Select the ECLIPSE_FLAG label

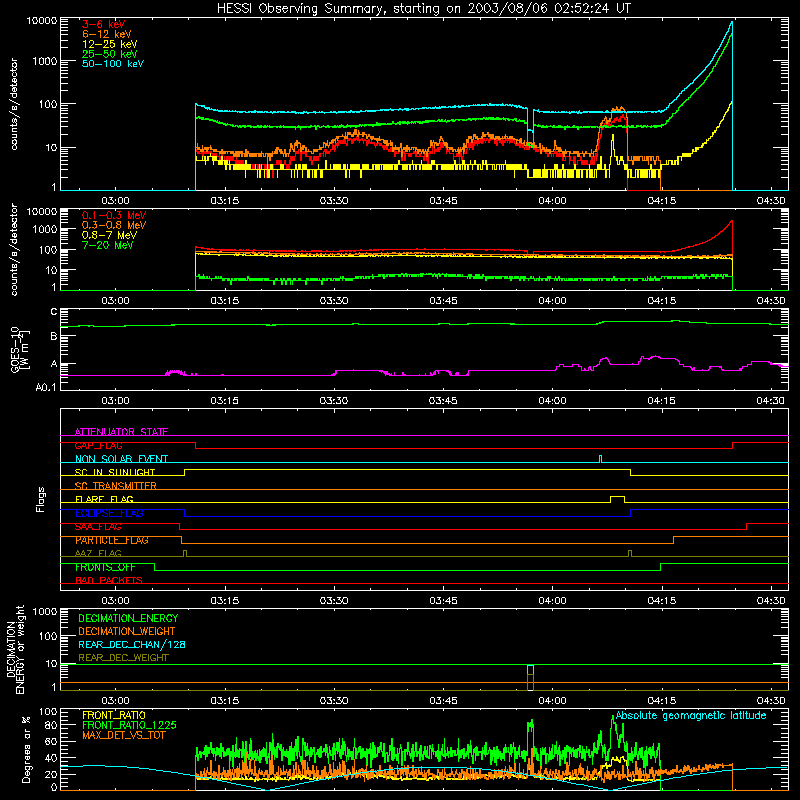pos(109,513)
